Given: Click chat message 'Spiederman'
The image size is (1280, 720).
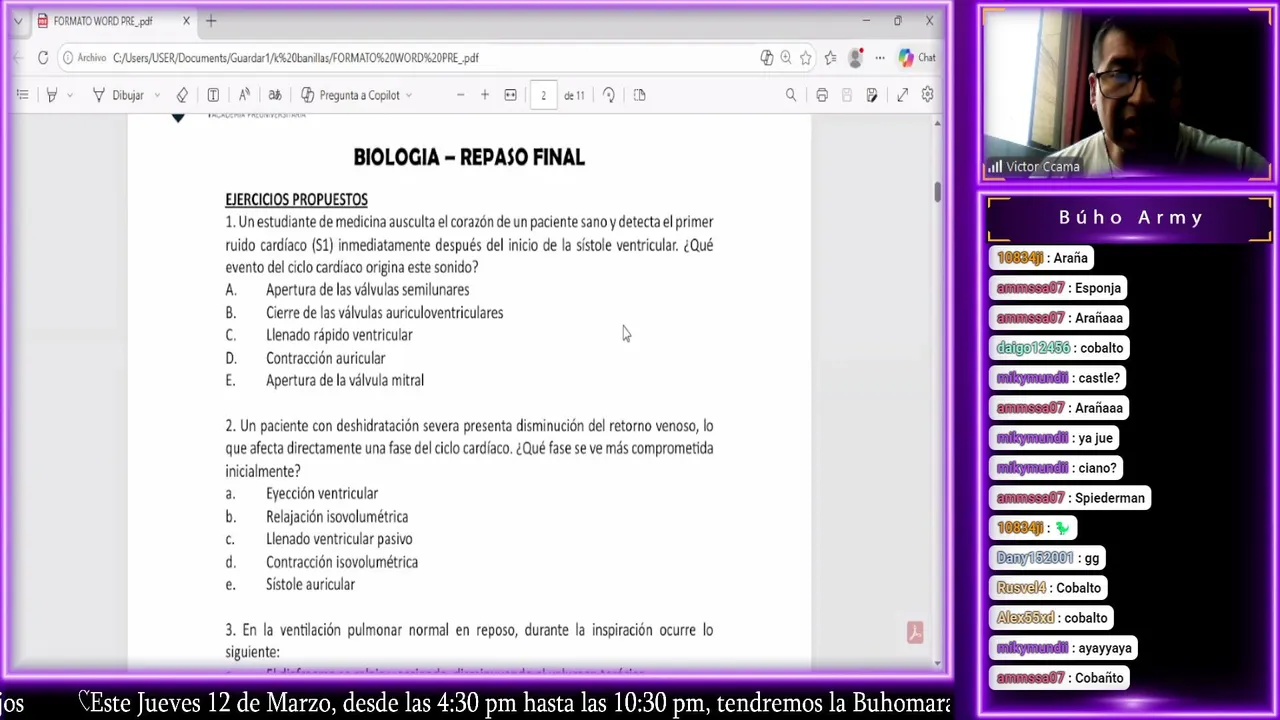Looking at the screenshot, I should 1071,498.
